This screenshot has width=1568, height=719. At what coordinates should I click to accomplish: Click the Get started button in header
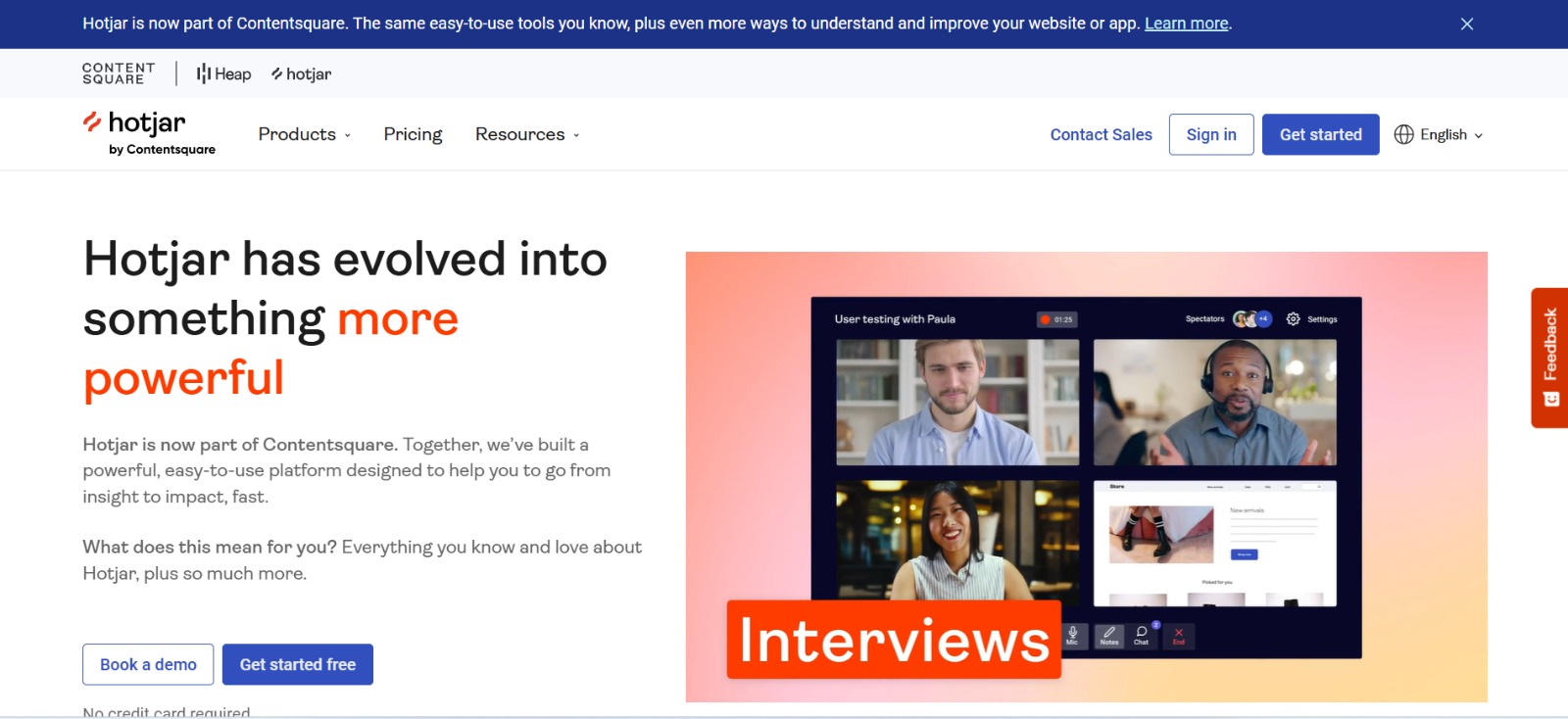tap(1320, 134)
